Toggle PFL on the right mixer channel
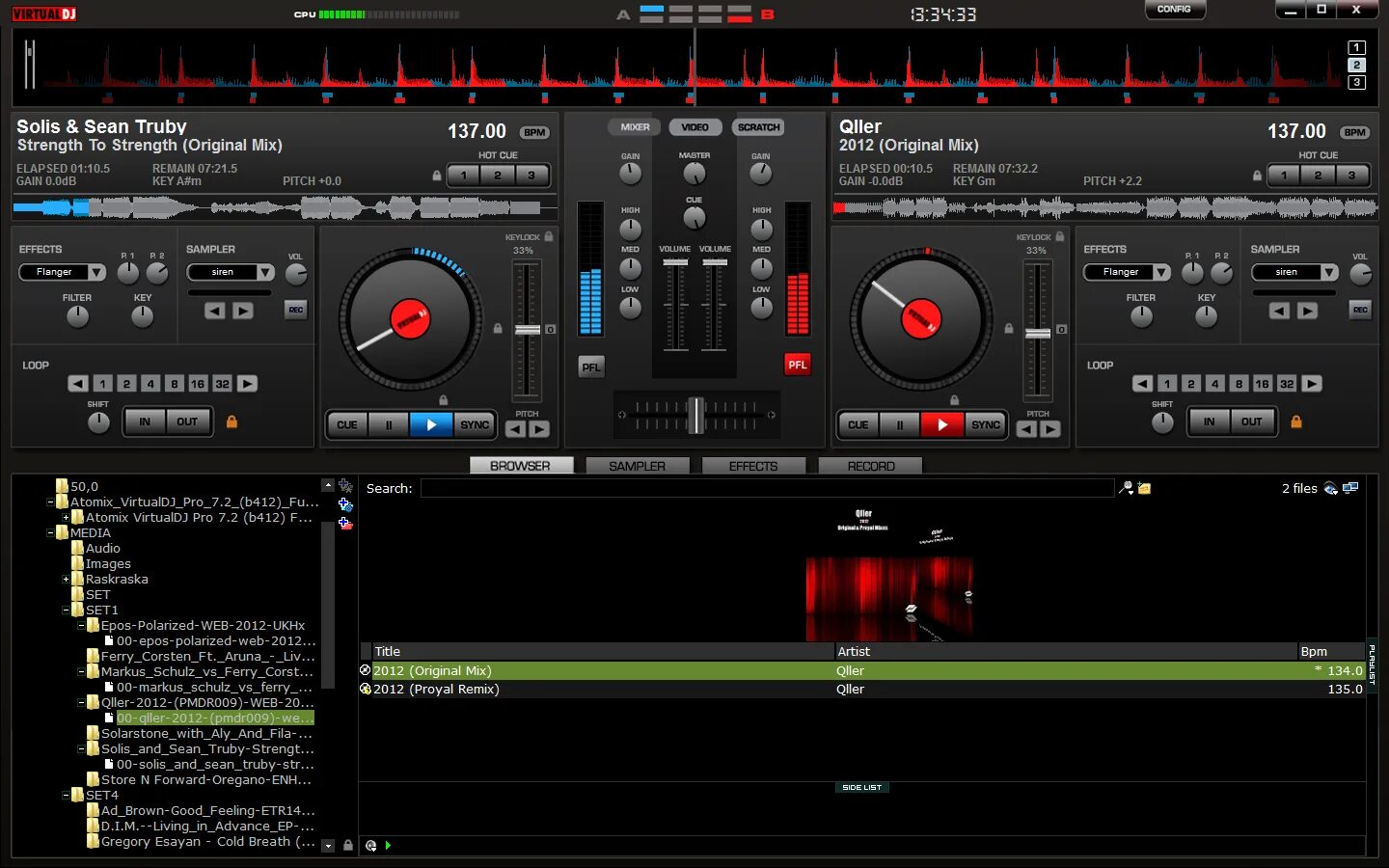This screenshot has height=868, width=1389. 798,365
